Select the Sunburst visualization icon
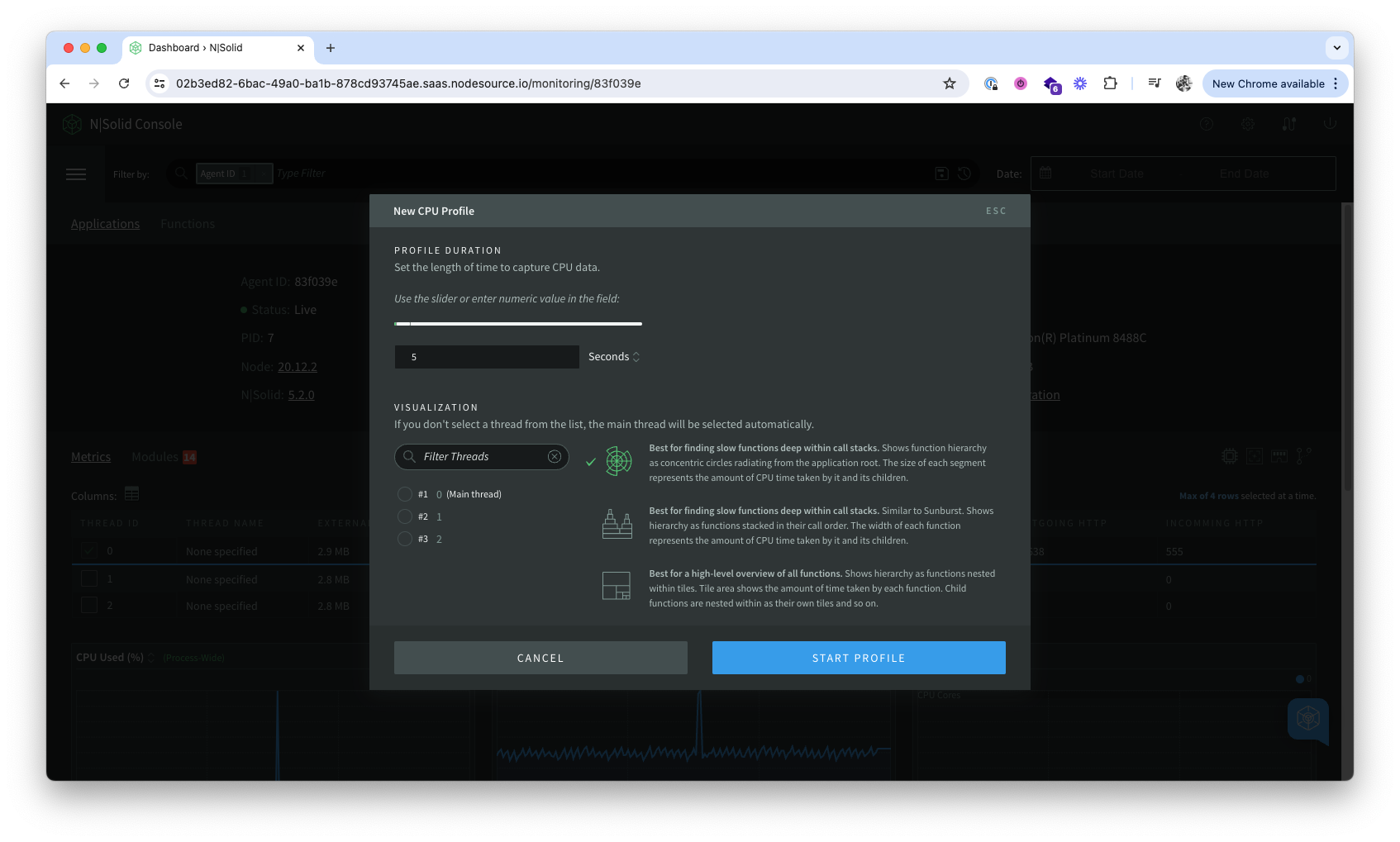 click(618, 461)
